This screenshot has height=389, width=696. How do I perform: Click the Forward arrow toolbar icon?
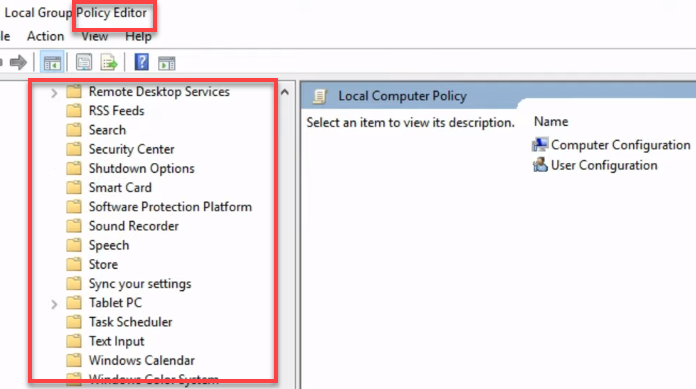pyautogui.click(x=18, y=63)
